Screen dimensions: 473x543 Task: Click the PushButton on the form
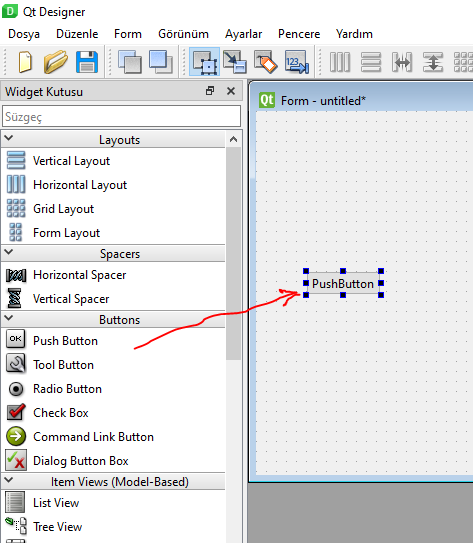click(343, 284)
